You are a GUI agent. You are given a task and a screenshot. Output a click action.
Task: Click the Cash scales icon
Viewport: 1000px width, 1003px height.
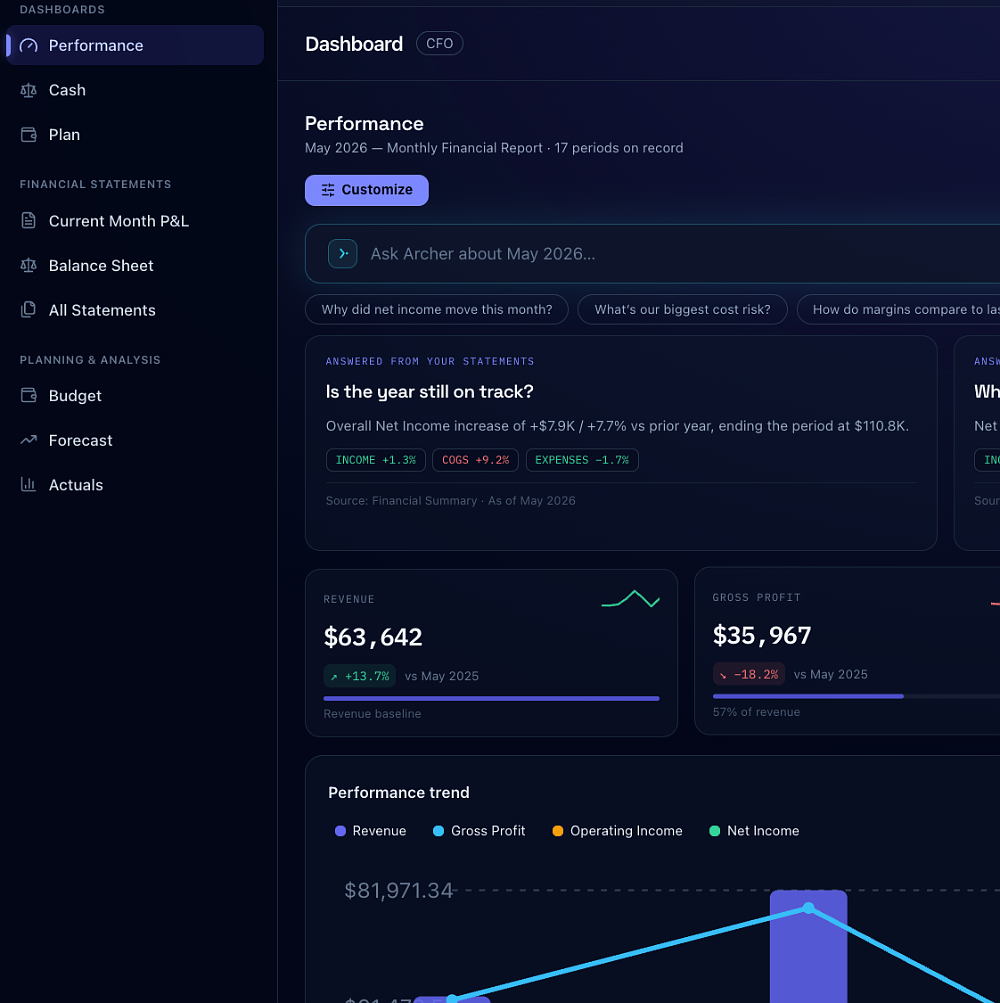click(29, 90)
